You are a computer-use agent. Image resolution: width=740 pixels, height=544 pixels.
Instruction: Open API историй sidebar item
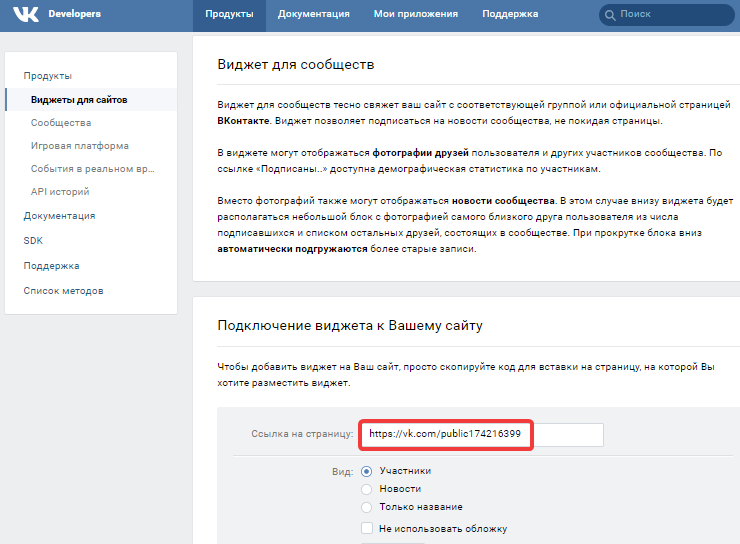(x=60, y=192)
